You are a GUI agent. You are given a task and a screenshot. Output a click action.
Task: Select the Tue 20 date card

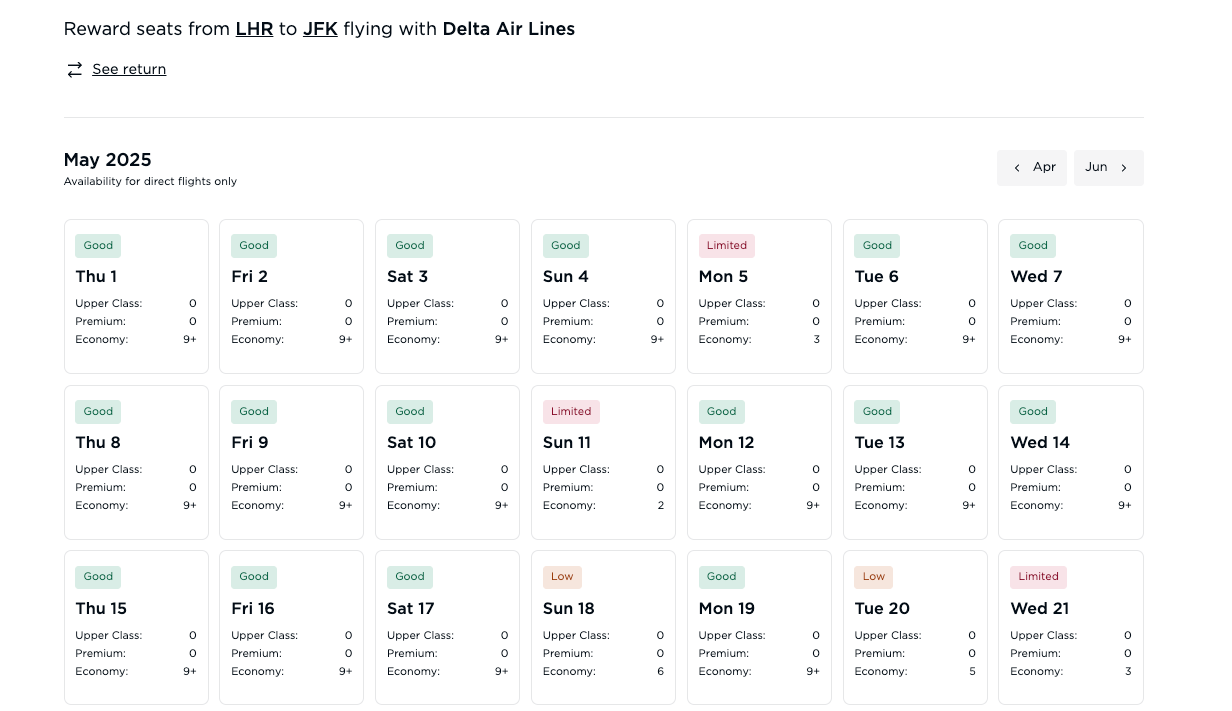[915, 628]
